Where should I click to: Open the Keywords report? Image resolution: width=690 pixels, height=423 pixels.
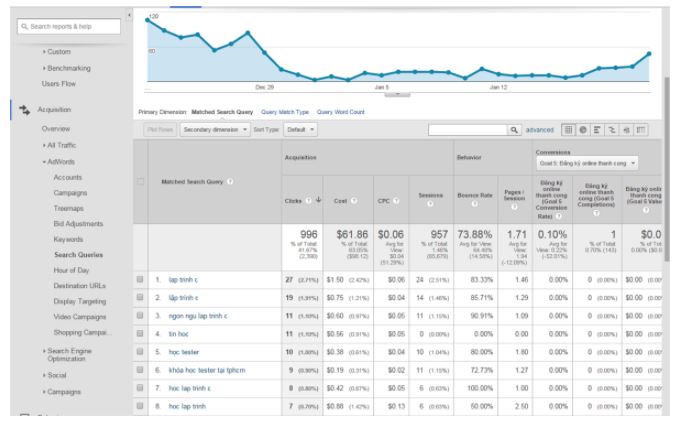(x=68, y=239)
